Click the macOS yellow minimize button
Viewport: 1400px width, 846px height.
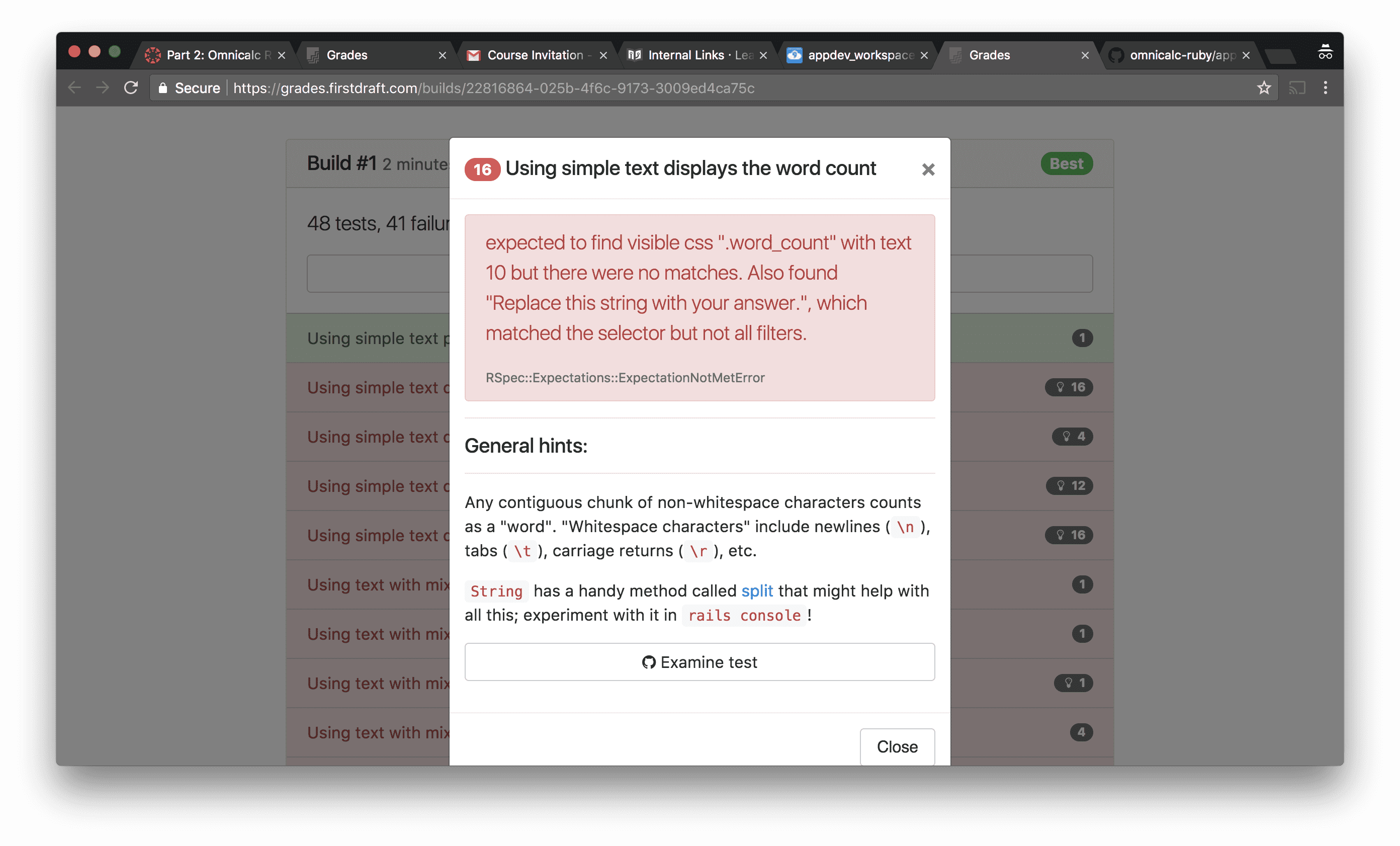coord(95,52)
